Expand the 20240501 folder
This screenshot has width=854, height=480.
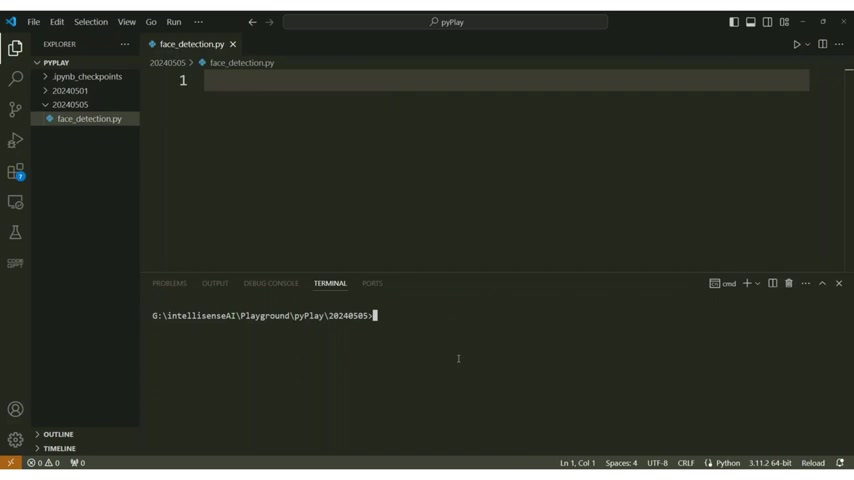[69, 91]
